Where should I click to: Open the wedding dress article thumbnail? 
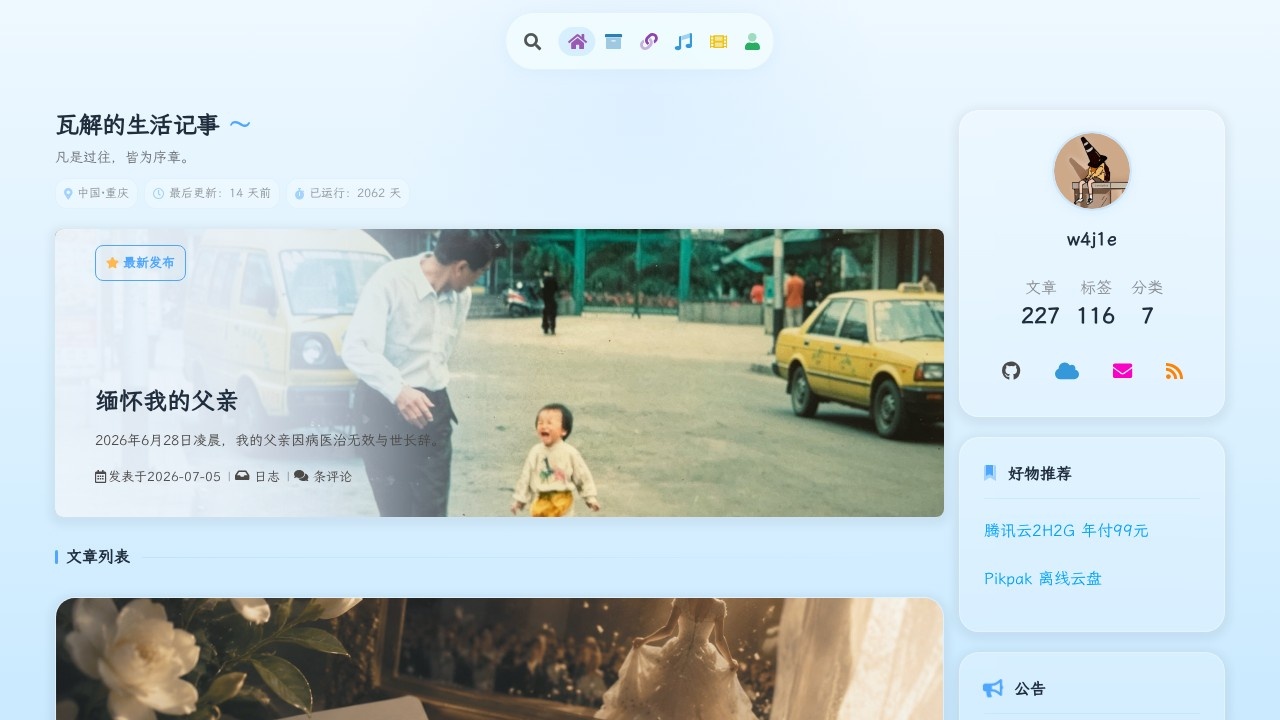pyautogui.click(x=500, y=659)
